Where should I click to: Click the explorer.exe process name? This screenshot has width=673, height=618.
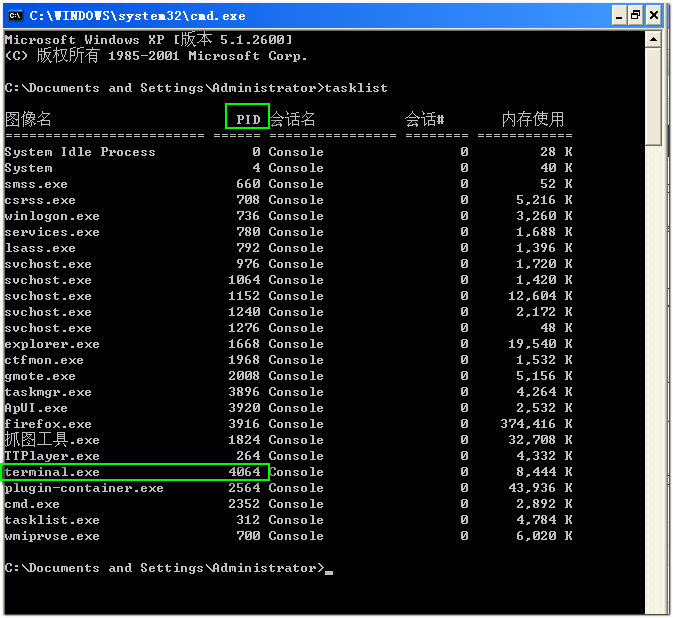(52, 344)
